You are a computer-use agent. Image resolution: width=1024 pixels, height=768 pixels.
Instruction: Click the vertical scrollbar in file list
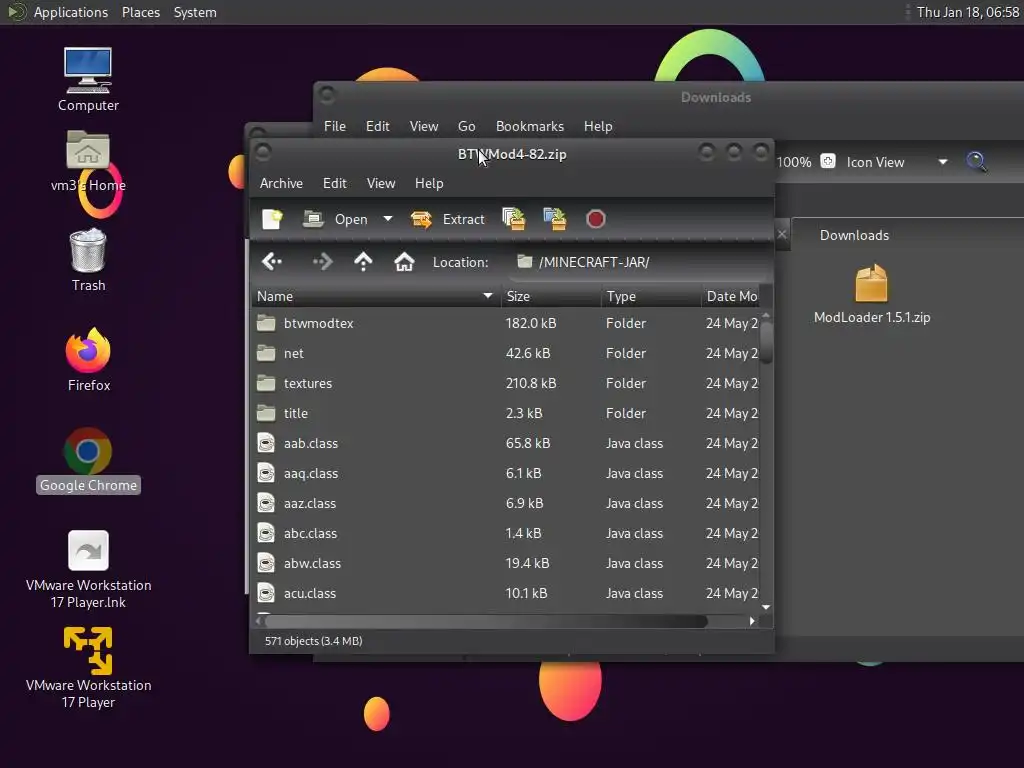pyautogui.click(x=766, y=342)
